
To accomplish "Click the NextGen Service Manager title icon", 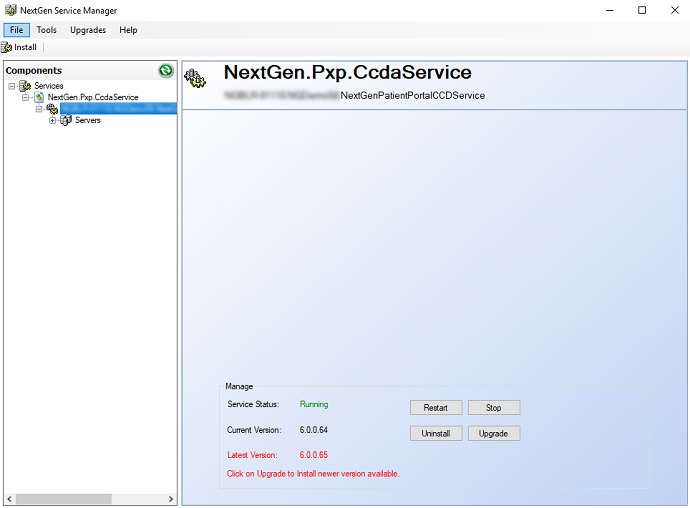I will 10,10.
